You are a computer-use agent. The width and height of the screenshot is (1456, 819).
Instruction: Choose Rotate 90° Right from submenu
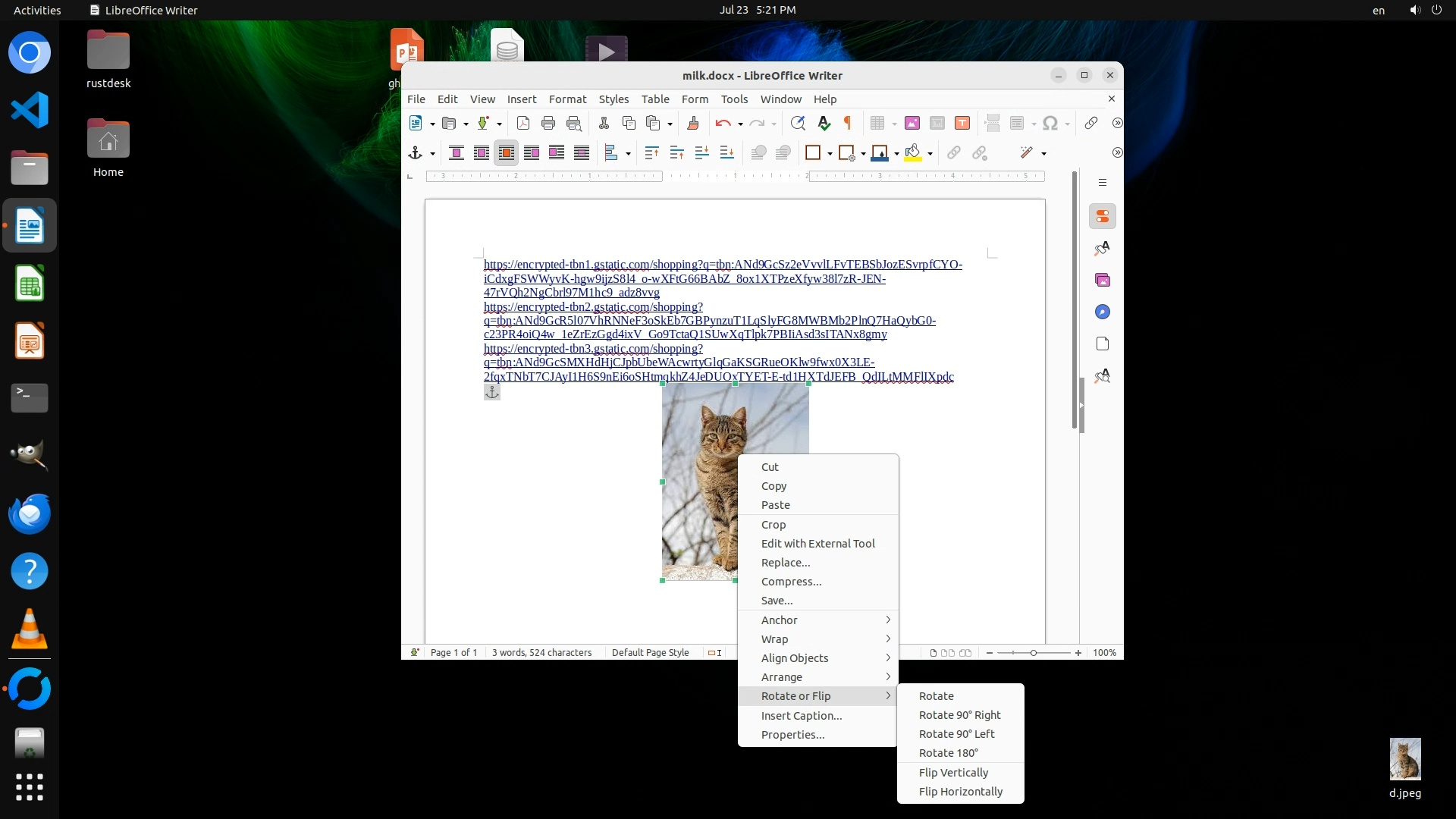point(959,715)
